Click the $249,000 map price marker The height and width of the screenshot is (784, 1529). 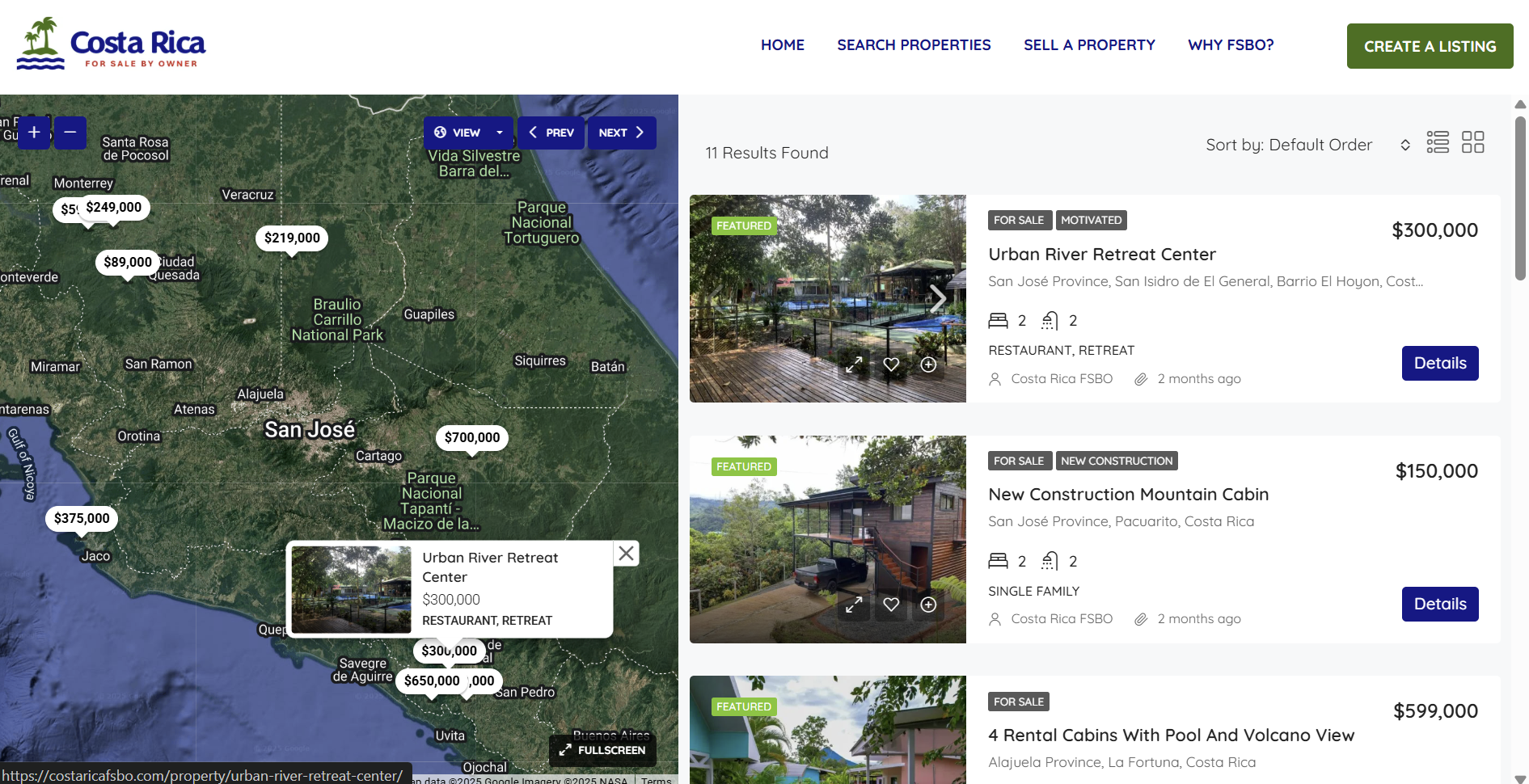coord(114,207)
